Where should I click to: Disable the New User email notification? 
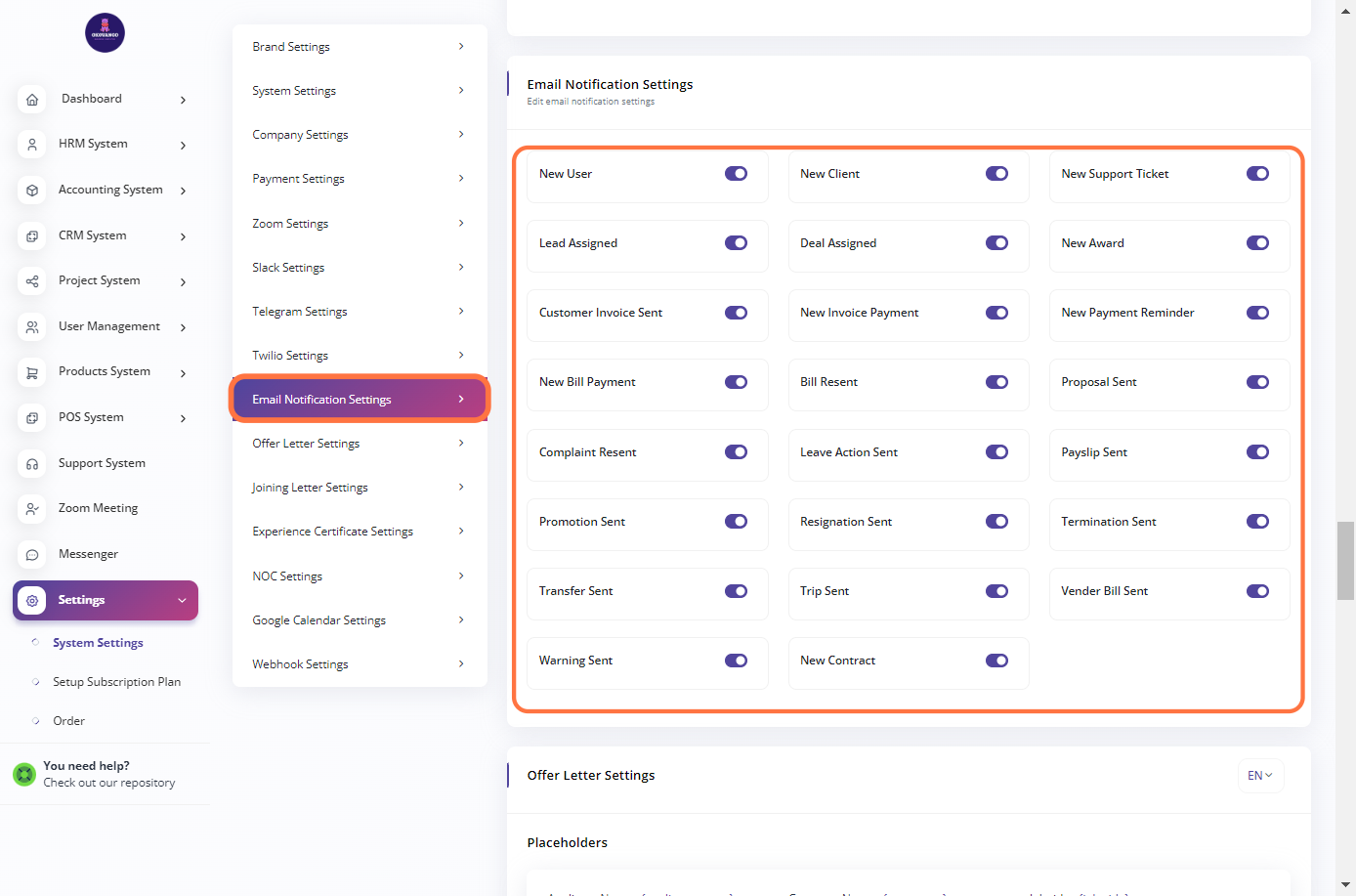point(736,174)
